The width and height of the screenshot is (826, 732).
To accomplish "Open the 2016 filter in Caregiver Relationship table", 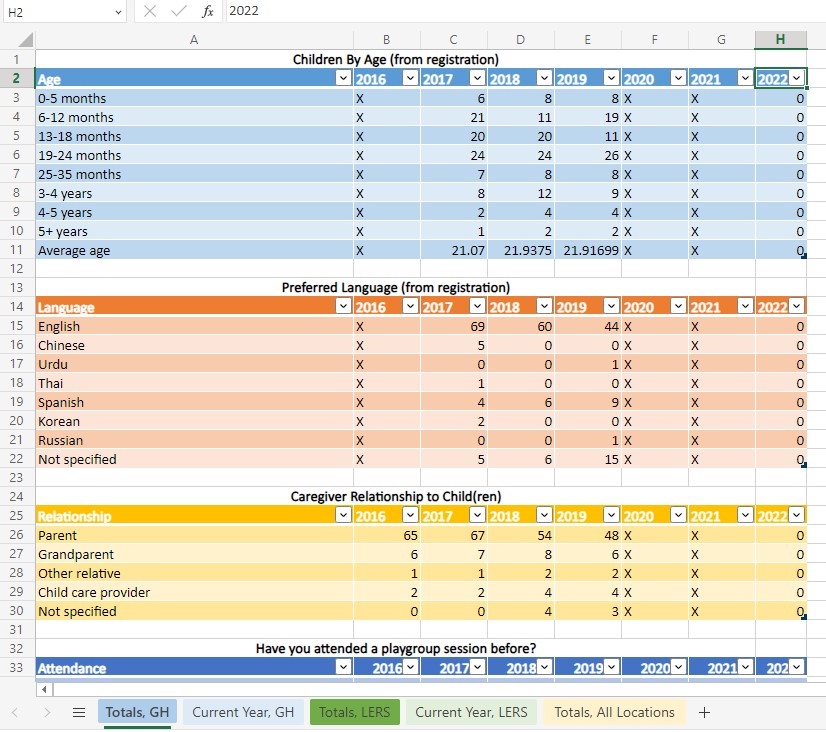I will (x=410, y=515).
